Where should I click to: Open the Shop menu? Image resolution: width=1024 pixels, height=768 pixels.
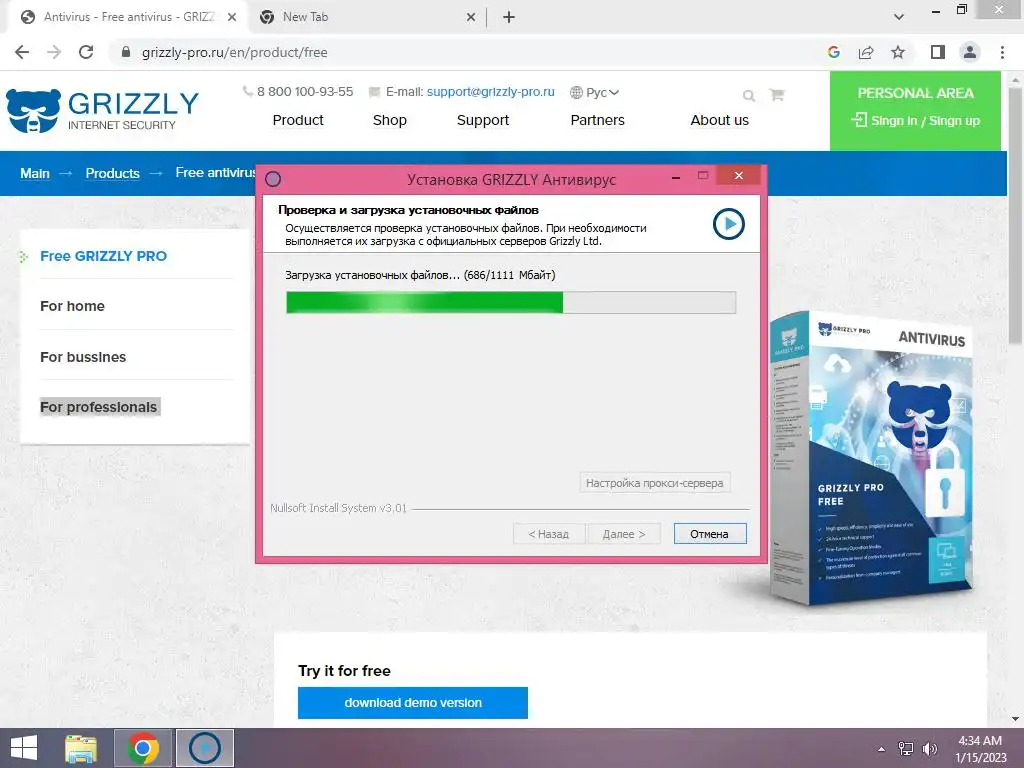pyautogui.click(x=390, y=120)
